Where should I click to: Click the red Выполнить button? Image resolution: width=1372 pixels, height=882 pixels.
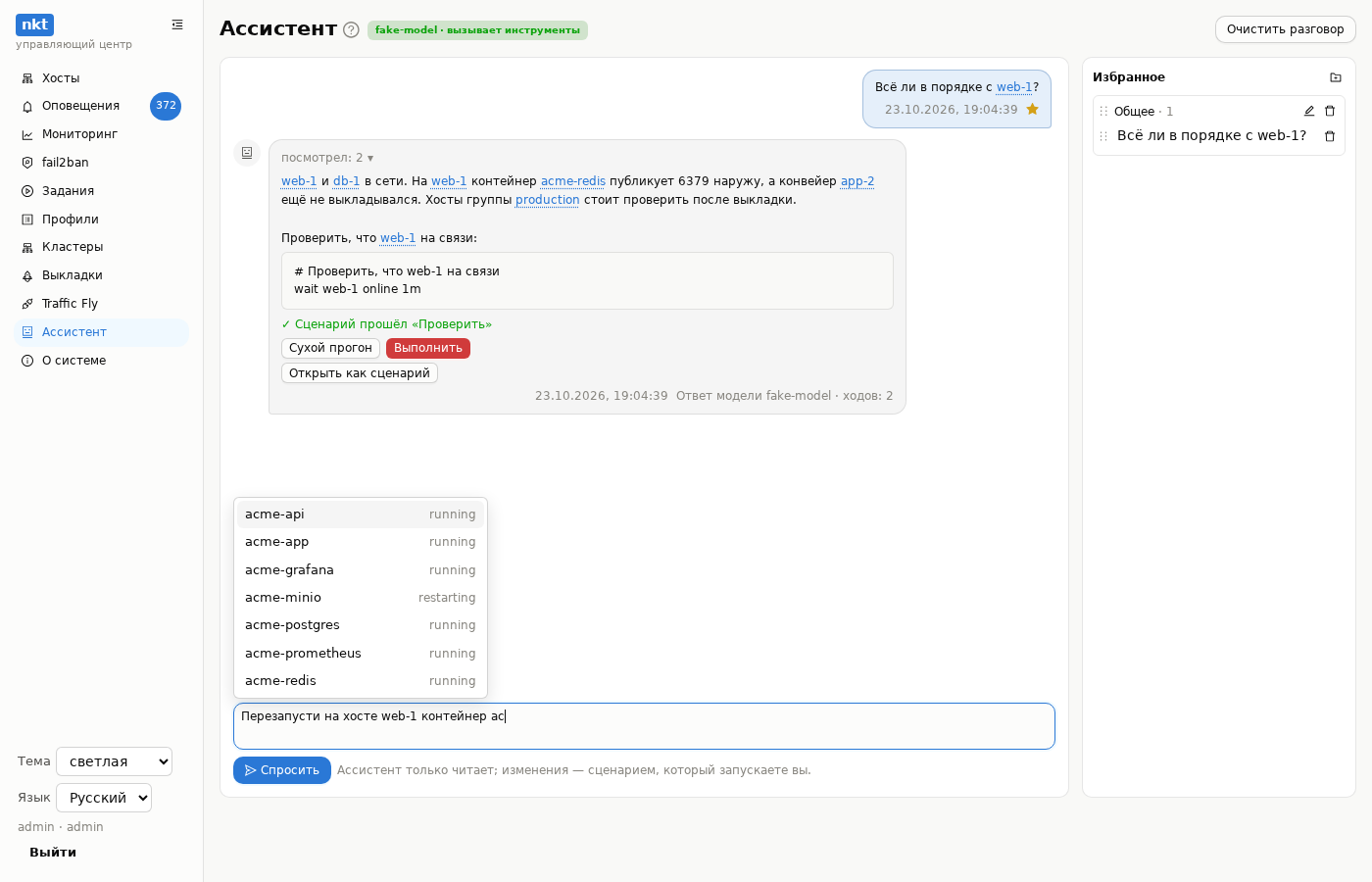(x=428, y=348)
